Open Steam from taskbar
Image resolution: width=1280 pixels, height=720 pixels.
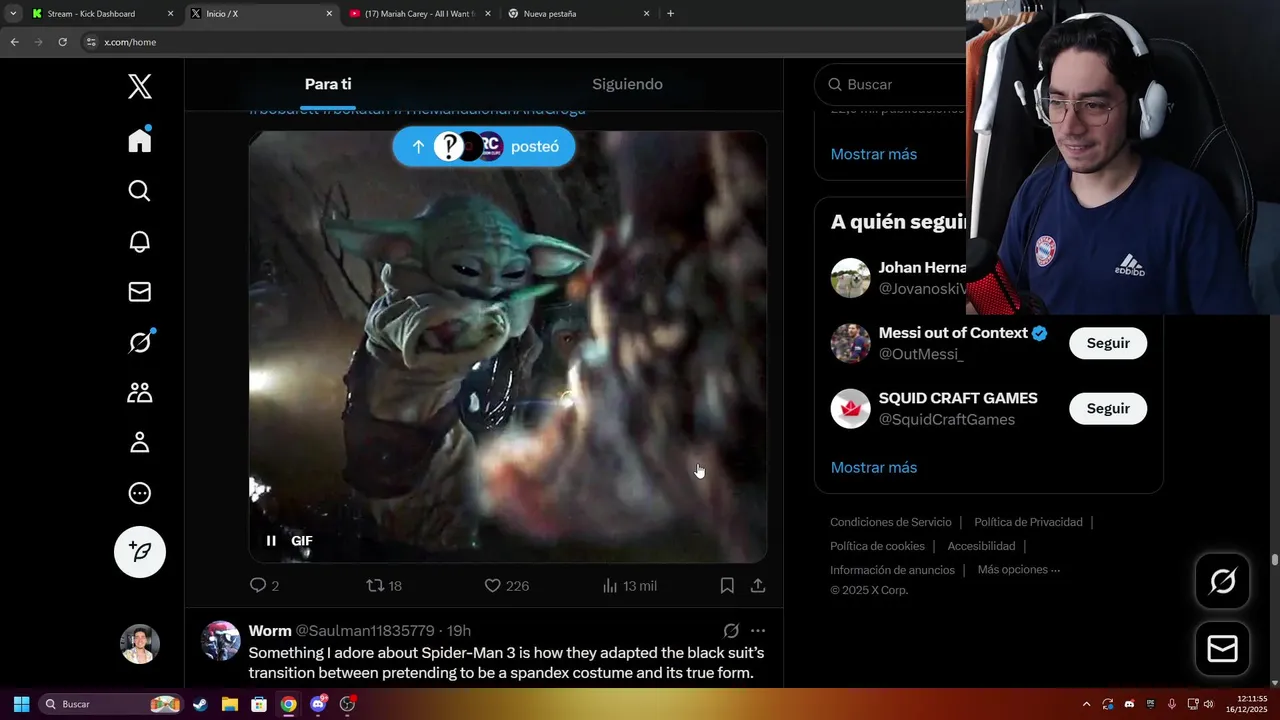pyautogui.click(x=200, y=704)
